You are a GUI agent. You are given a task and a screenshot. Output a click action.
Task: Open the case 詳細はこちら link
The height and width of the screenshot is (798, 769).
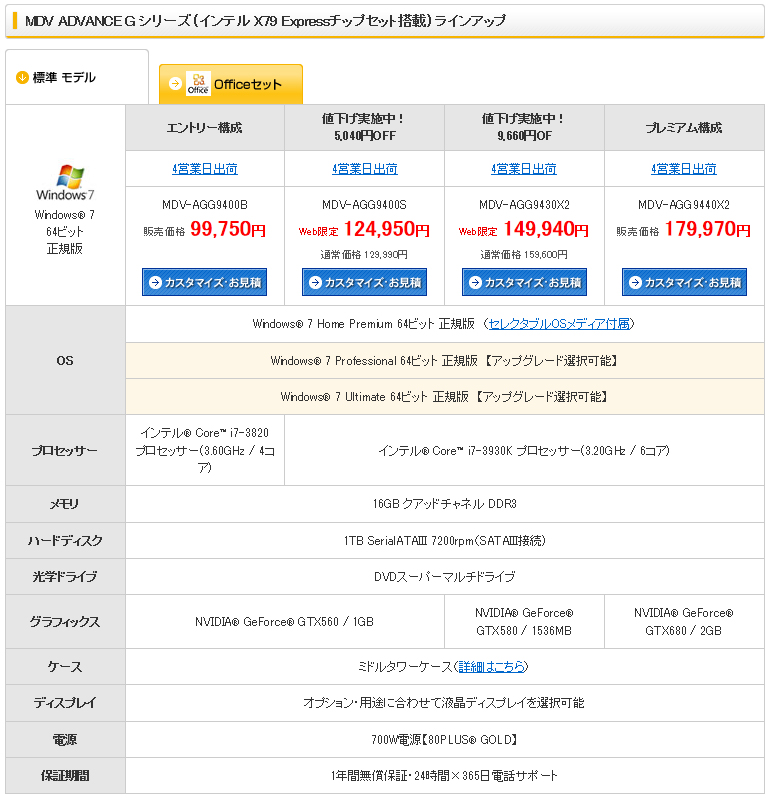[491, 666]
